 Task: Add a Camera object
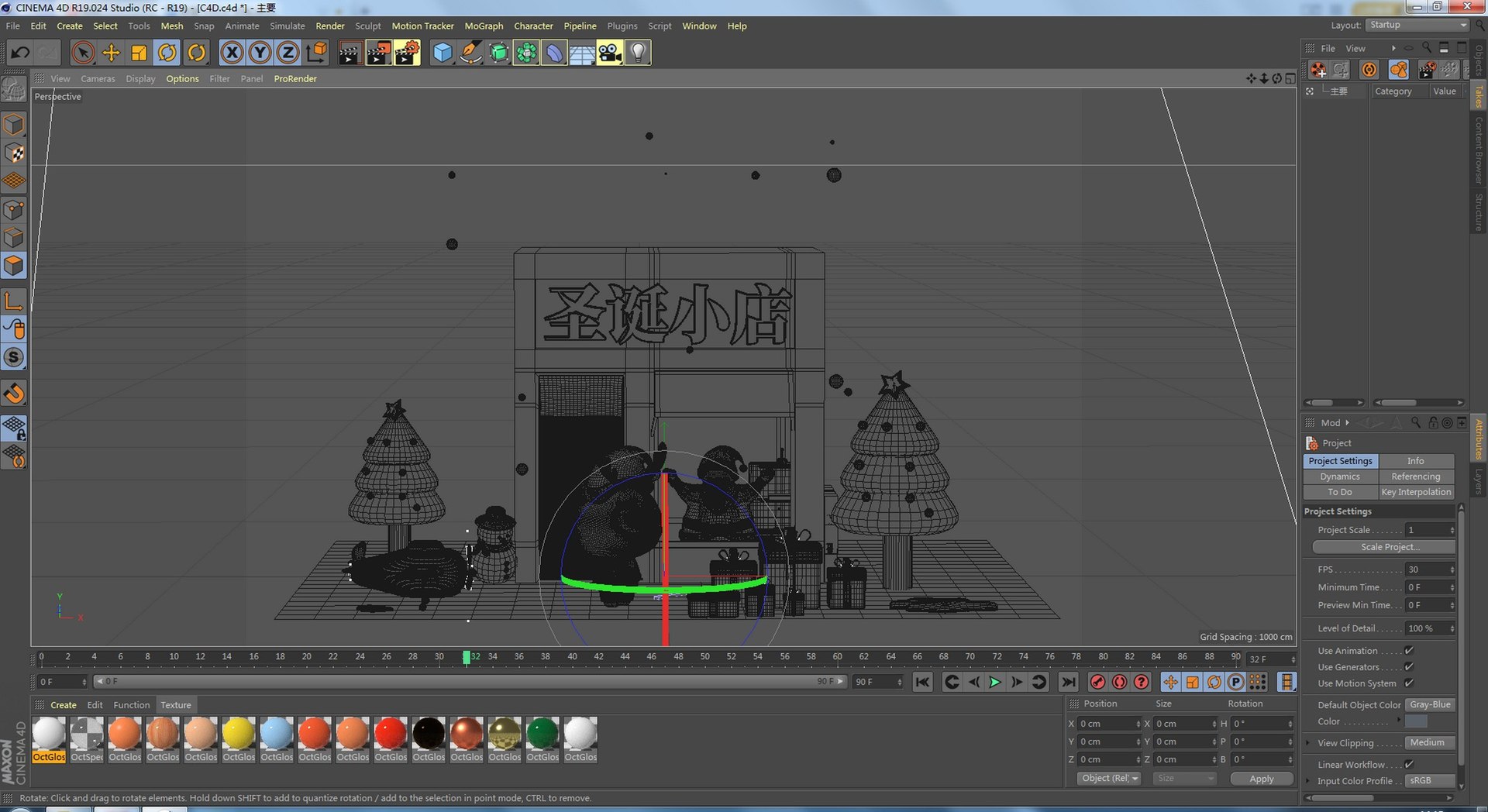610,53
